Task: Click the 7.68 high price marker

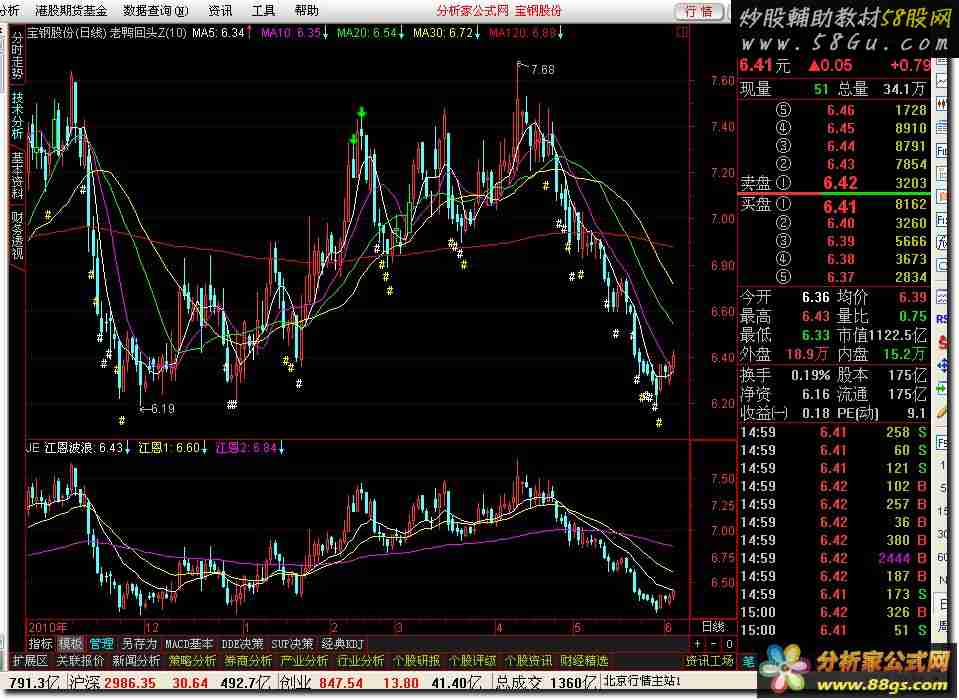Action: pos(541,69)
